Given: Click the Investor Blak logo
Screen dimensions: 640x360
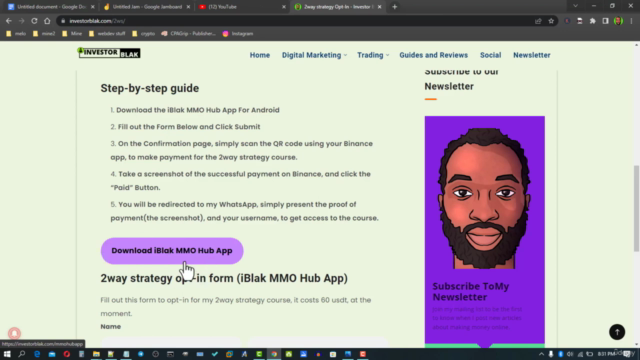Looking at the screenshot, I should [109, 53].
